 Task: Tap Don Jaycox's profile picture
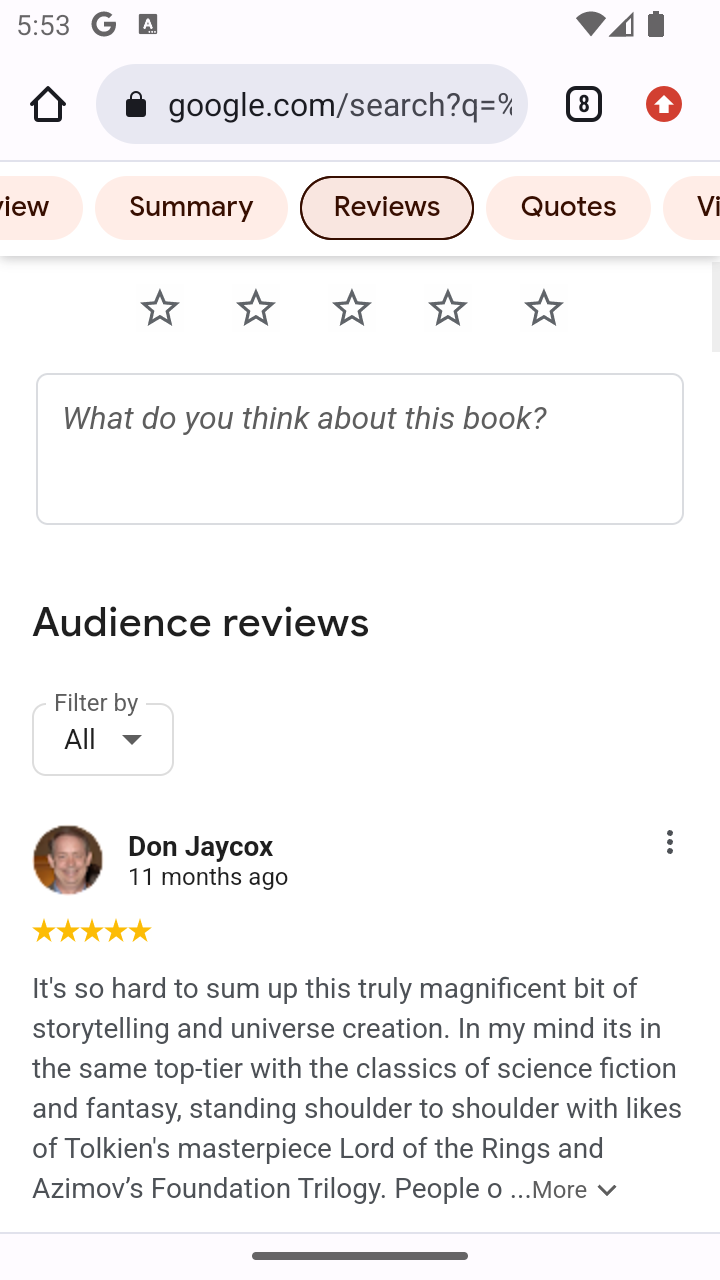[68, 860]
